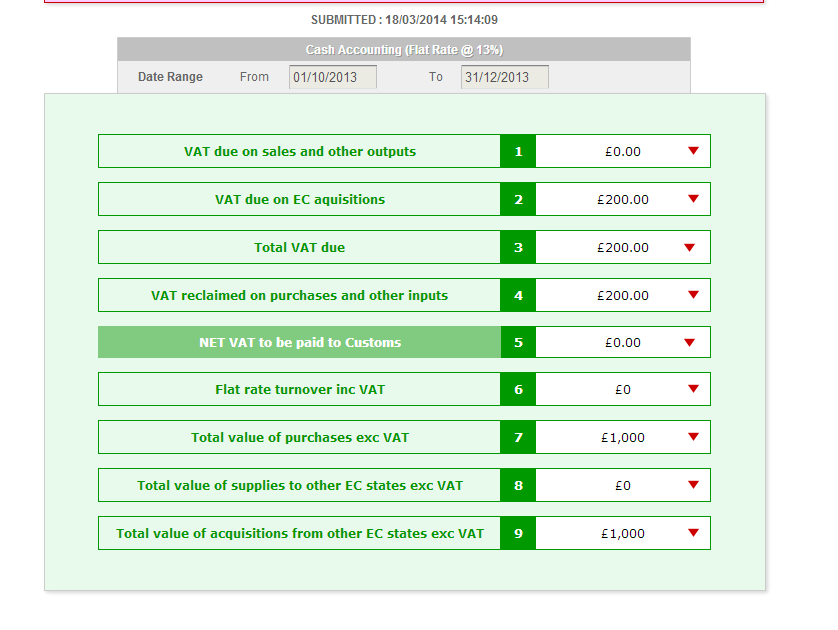The image size is (838, 630).
Task: Select Total value of supplies to EC states label
Action: (x=300, y=485)
